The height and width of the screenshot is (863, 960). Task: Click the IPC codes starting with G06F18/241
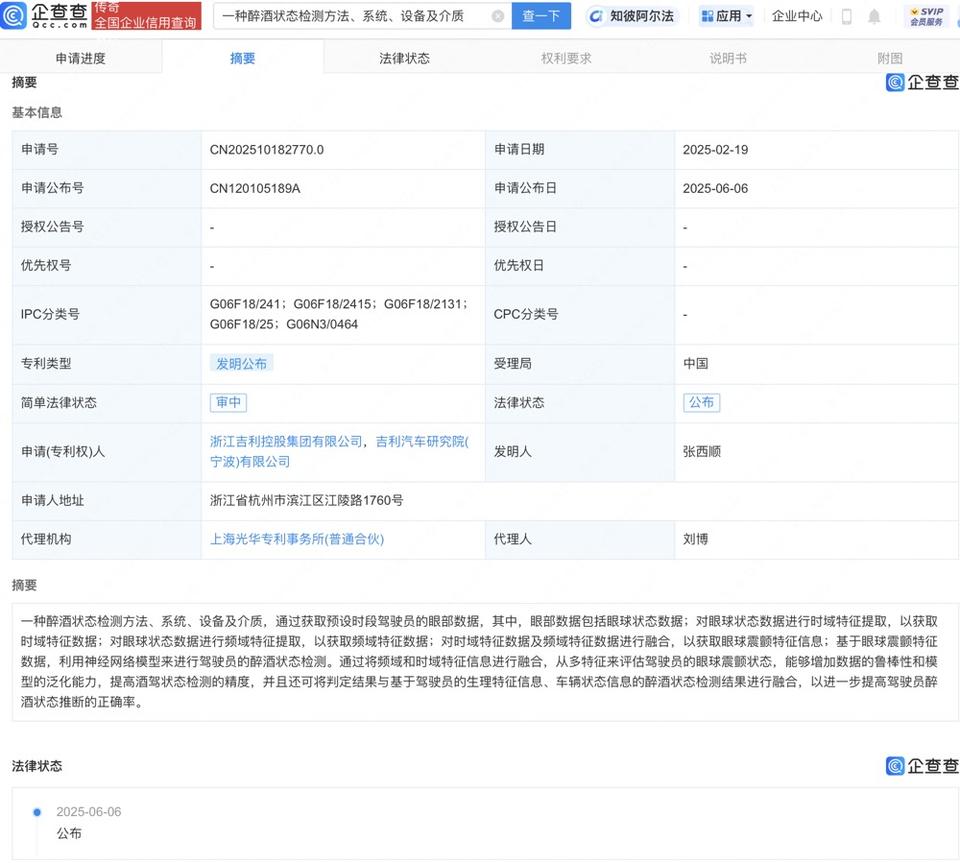point(339,314)
